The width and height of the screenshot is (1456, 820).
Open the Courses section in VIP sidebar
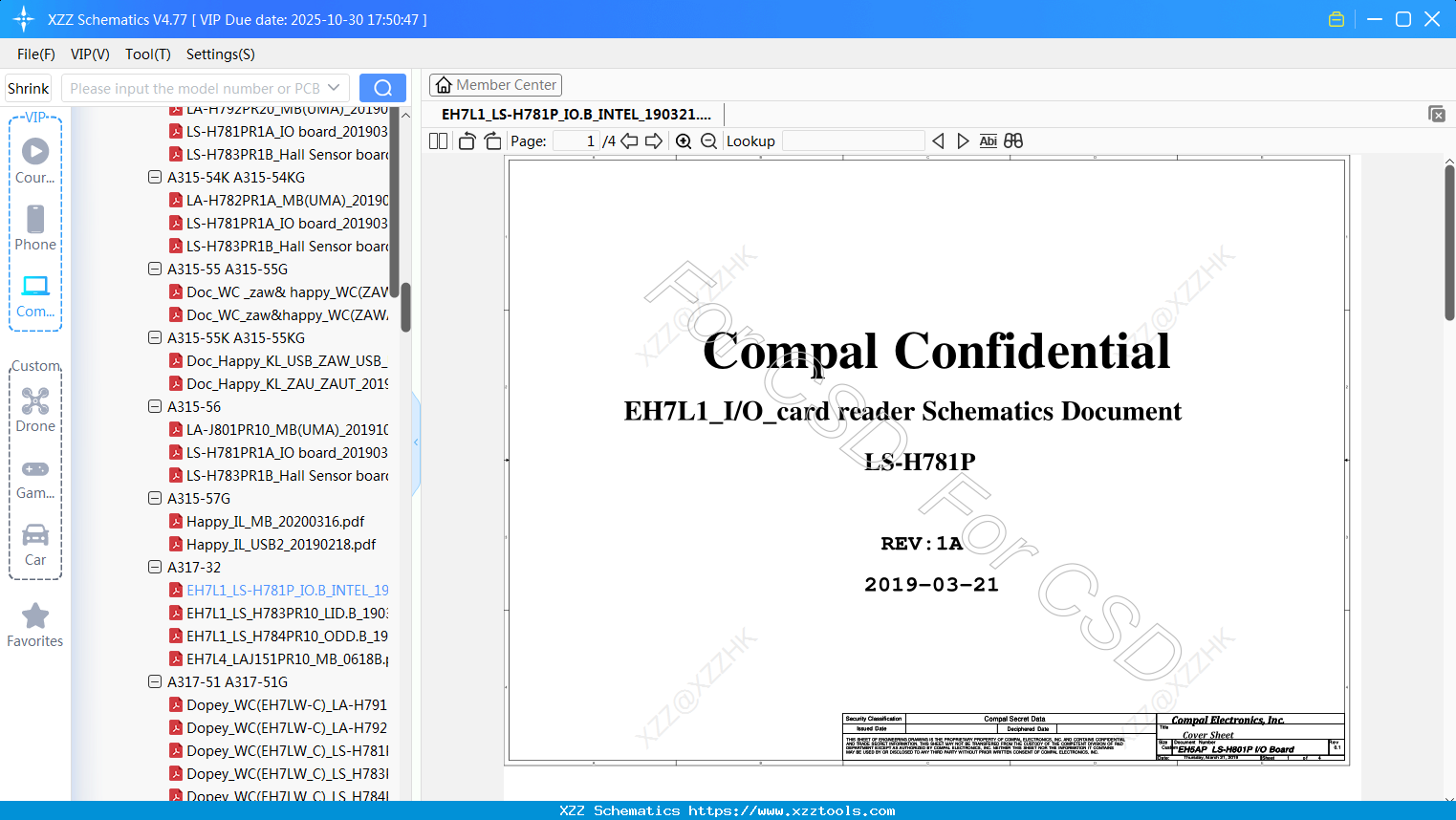click(35, 161)
